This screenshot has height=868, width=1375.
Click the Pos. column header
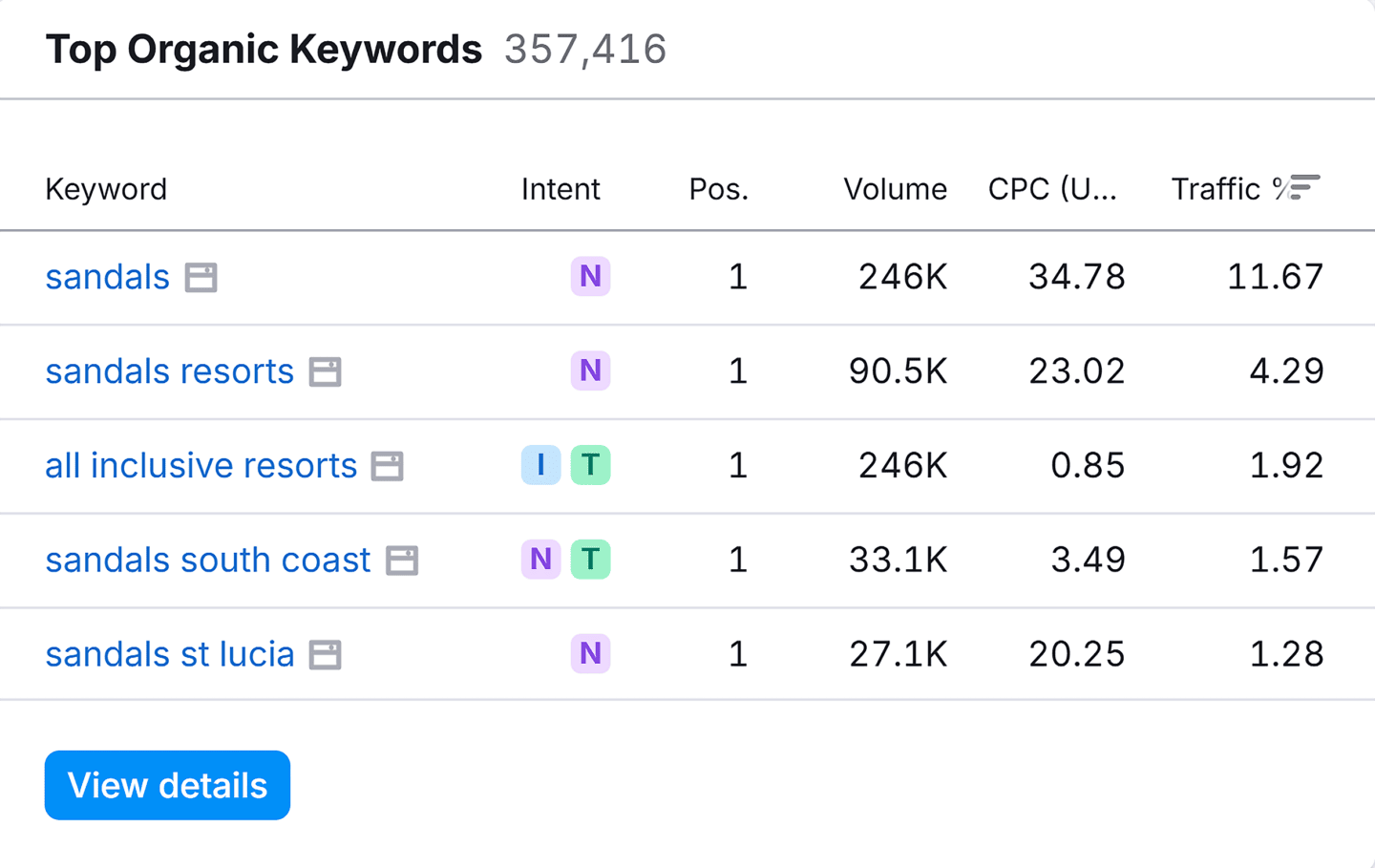718,188
